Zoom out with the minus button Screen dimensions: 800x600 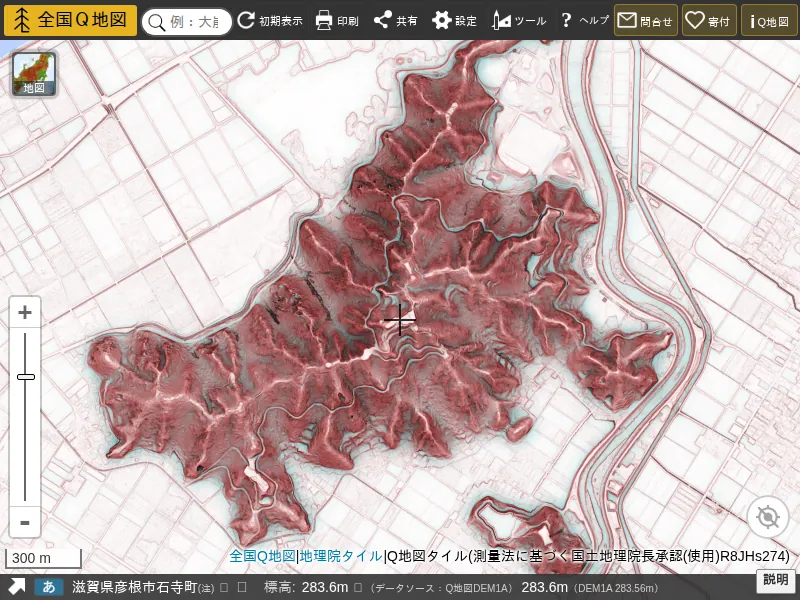[24, 522]
